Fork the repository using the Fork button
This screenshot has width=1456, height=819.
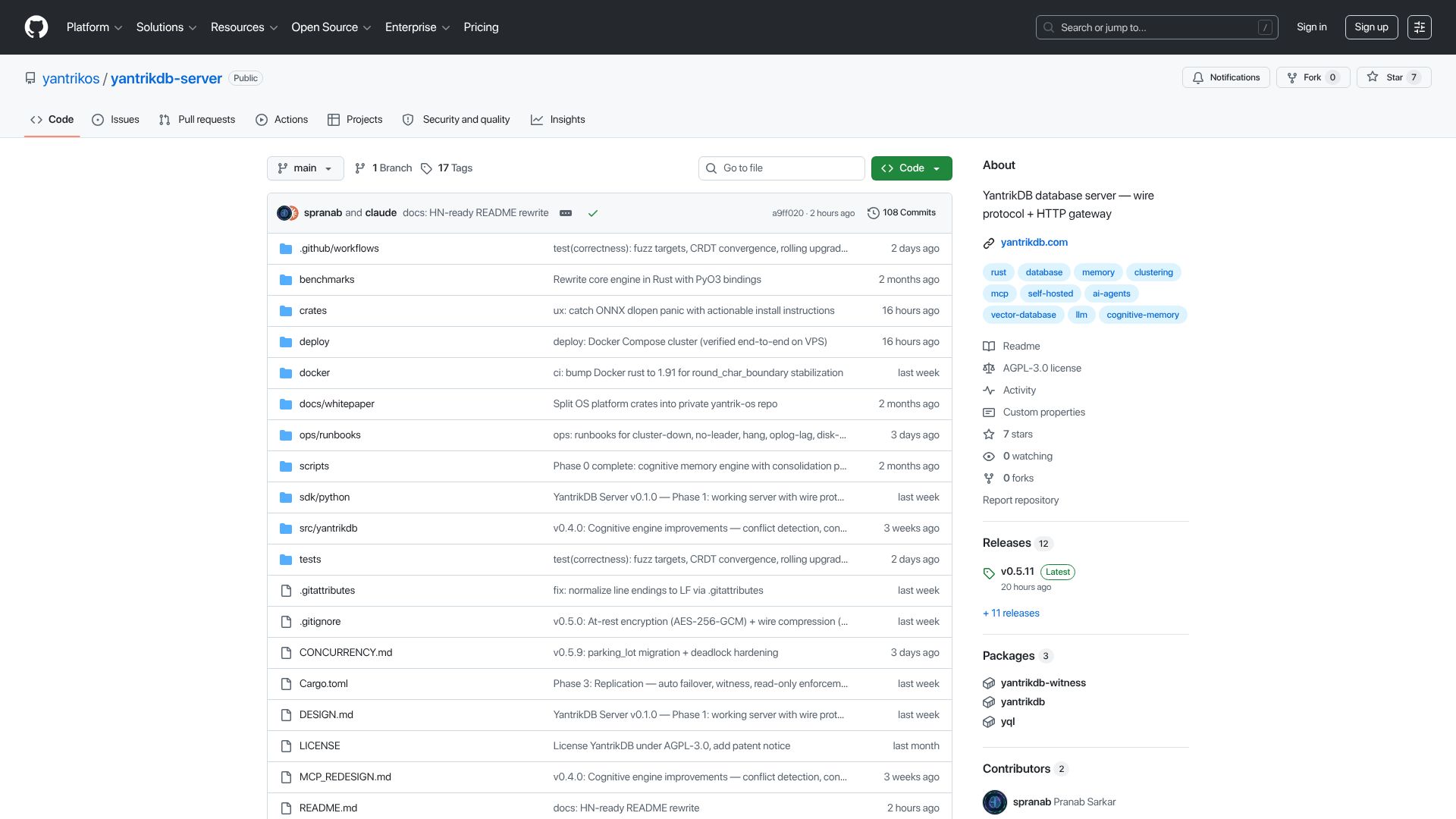(x=1313, y=77)
